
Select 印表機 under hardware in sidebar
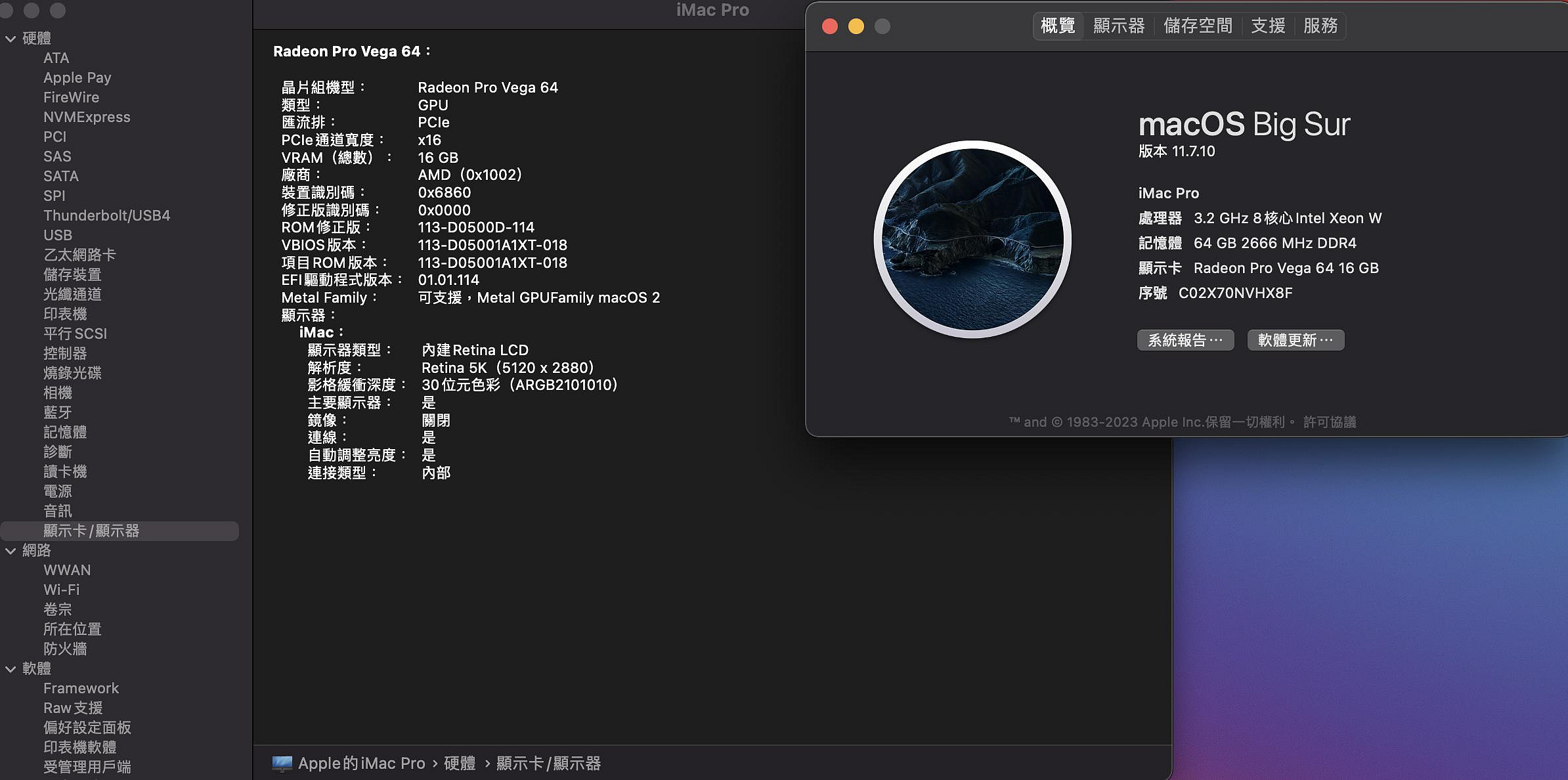coord(65,314)
